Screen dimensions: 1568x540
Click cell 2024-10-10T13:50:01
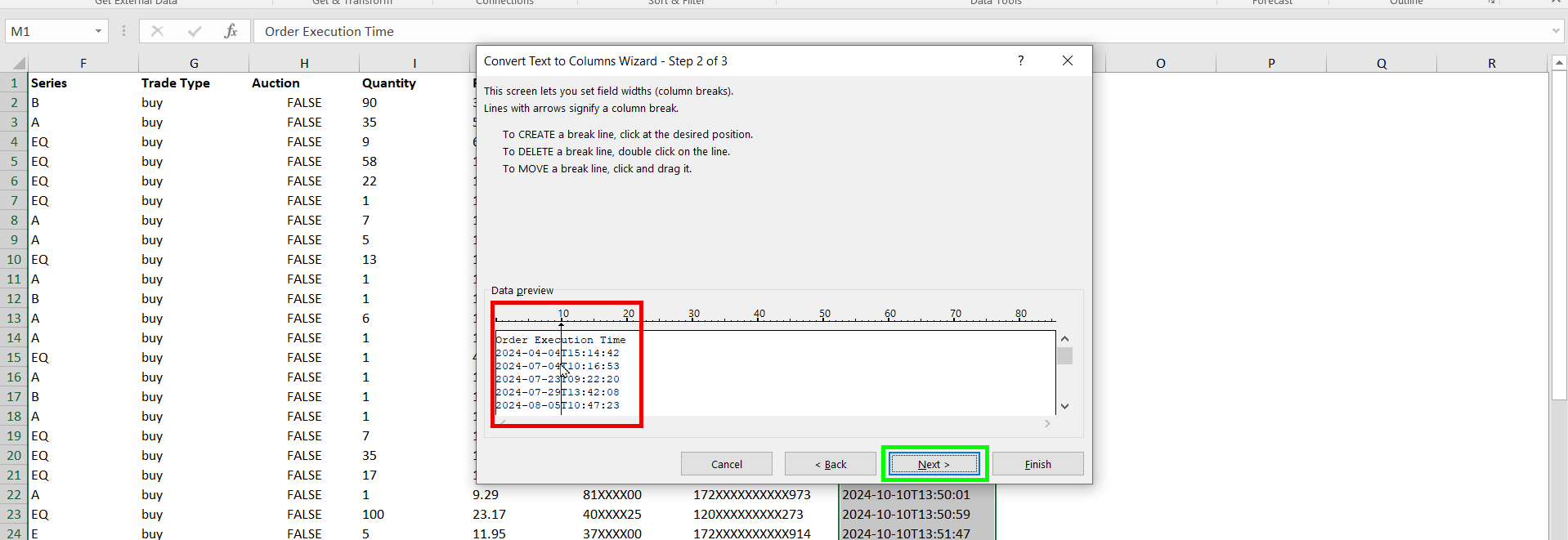917,494
